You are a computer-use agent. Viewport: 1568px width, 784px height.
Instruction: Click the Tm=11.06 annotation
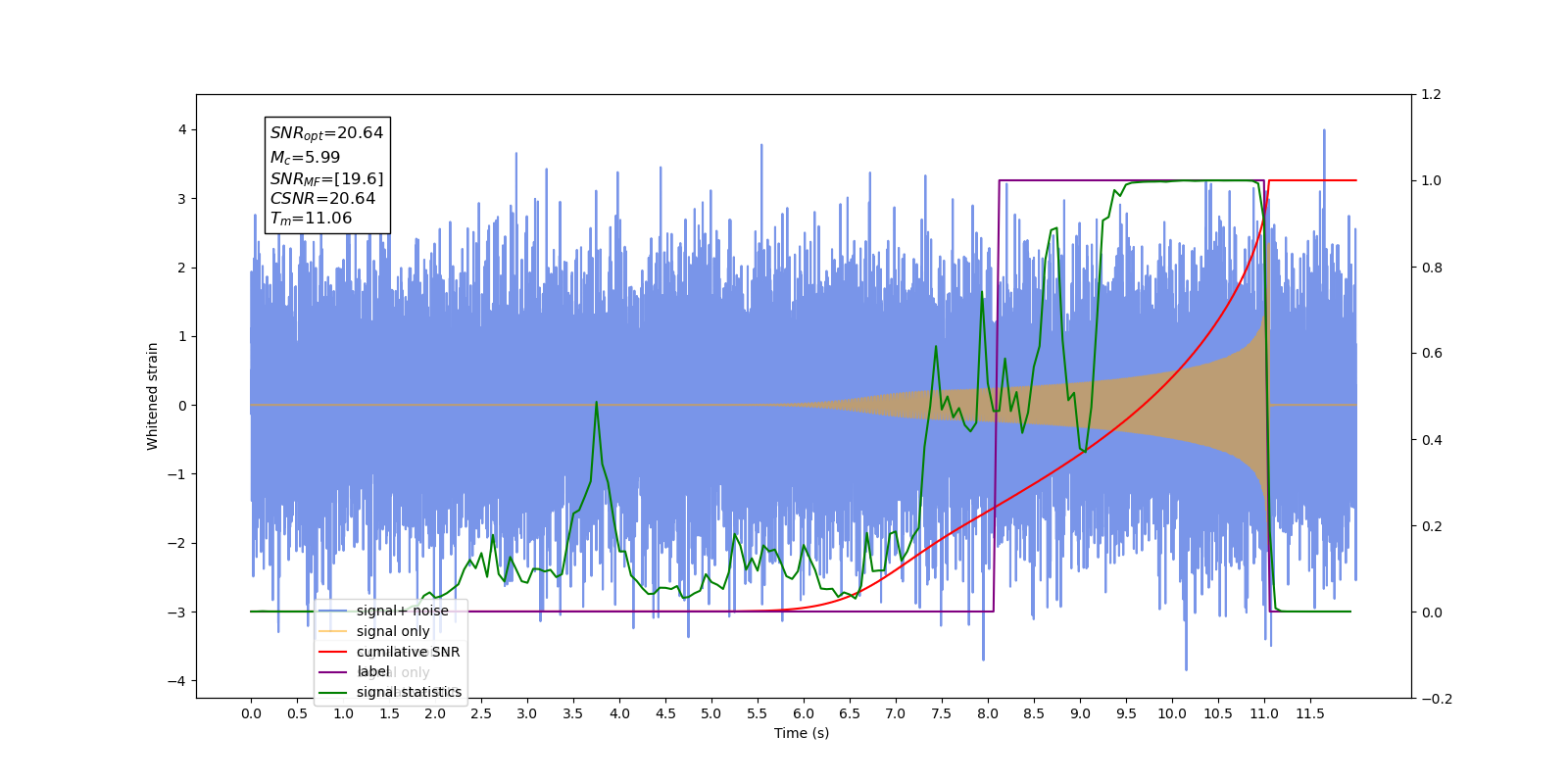pyautogui.click(x=311, y=219)
